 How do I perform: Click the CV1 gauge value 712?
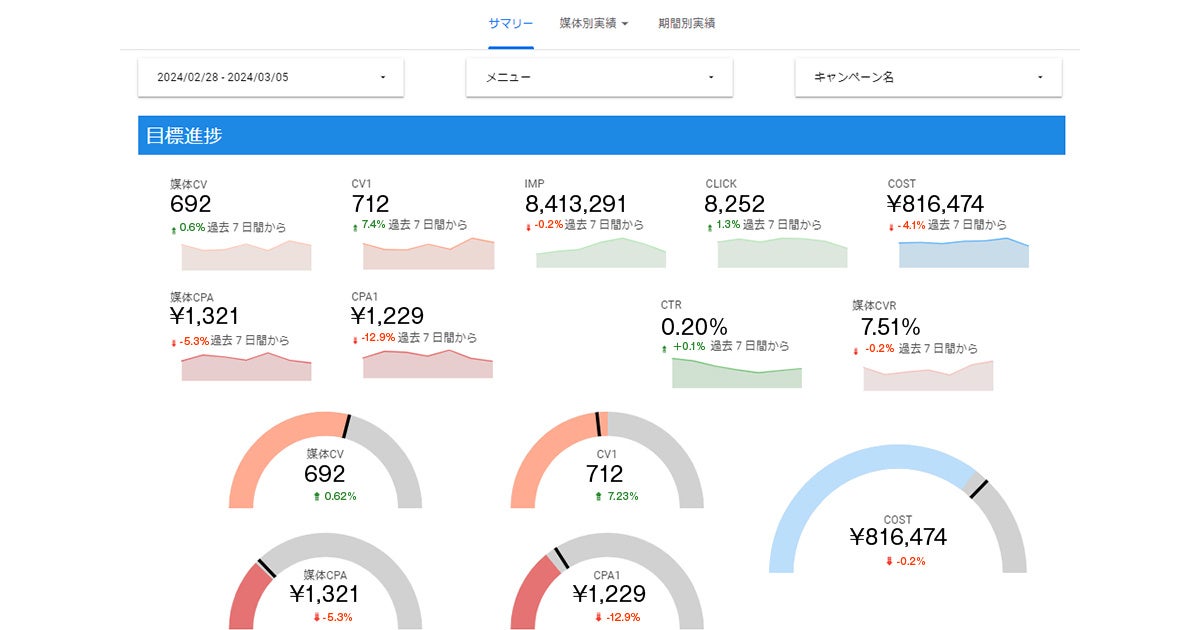click(605, 474)
